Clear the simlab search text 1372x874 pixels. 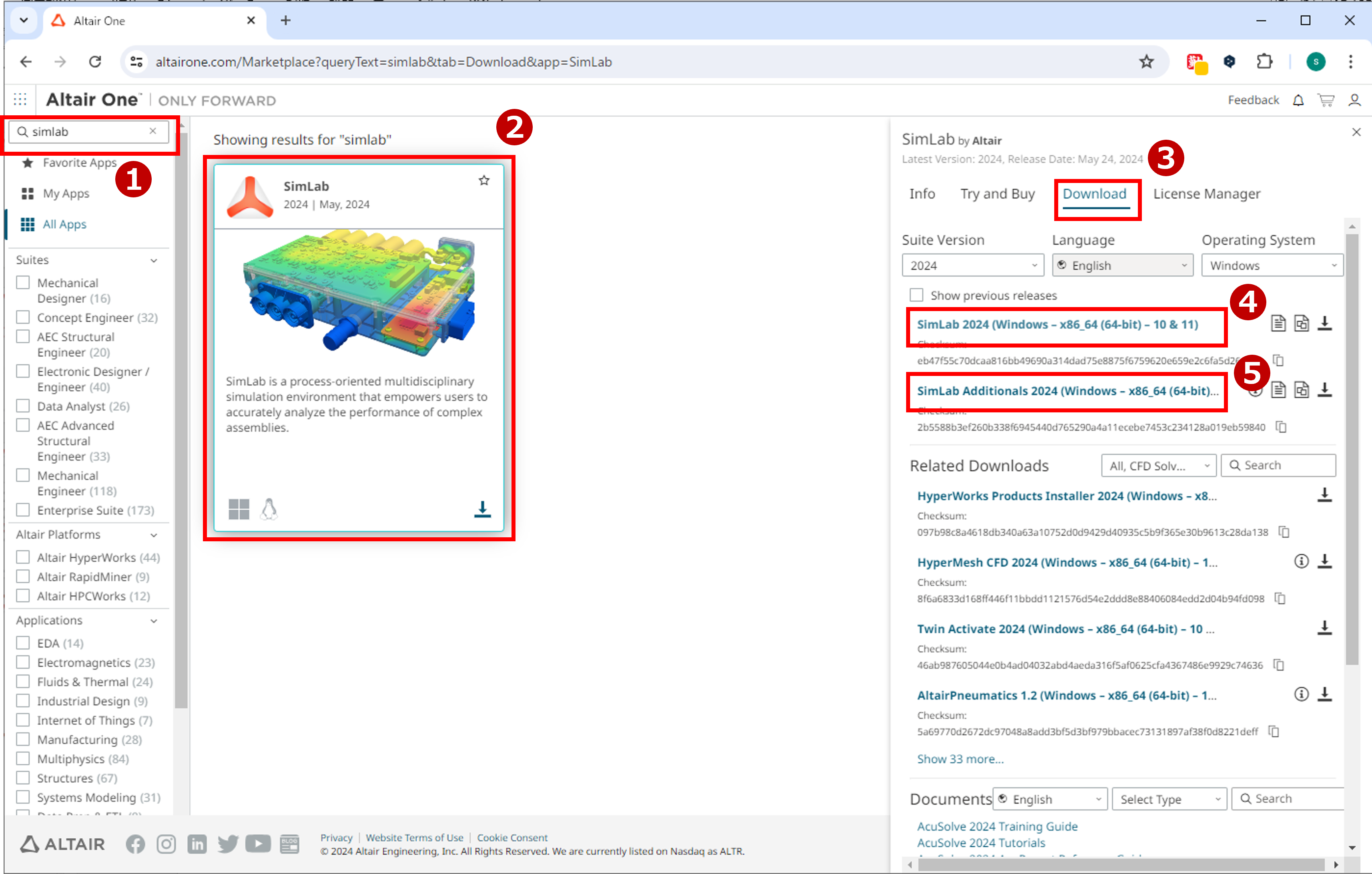pyautogui.click(x=153, y=131)
